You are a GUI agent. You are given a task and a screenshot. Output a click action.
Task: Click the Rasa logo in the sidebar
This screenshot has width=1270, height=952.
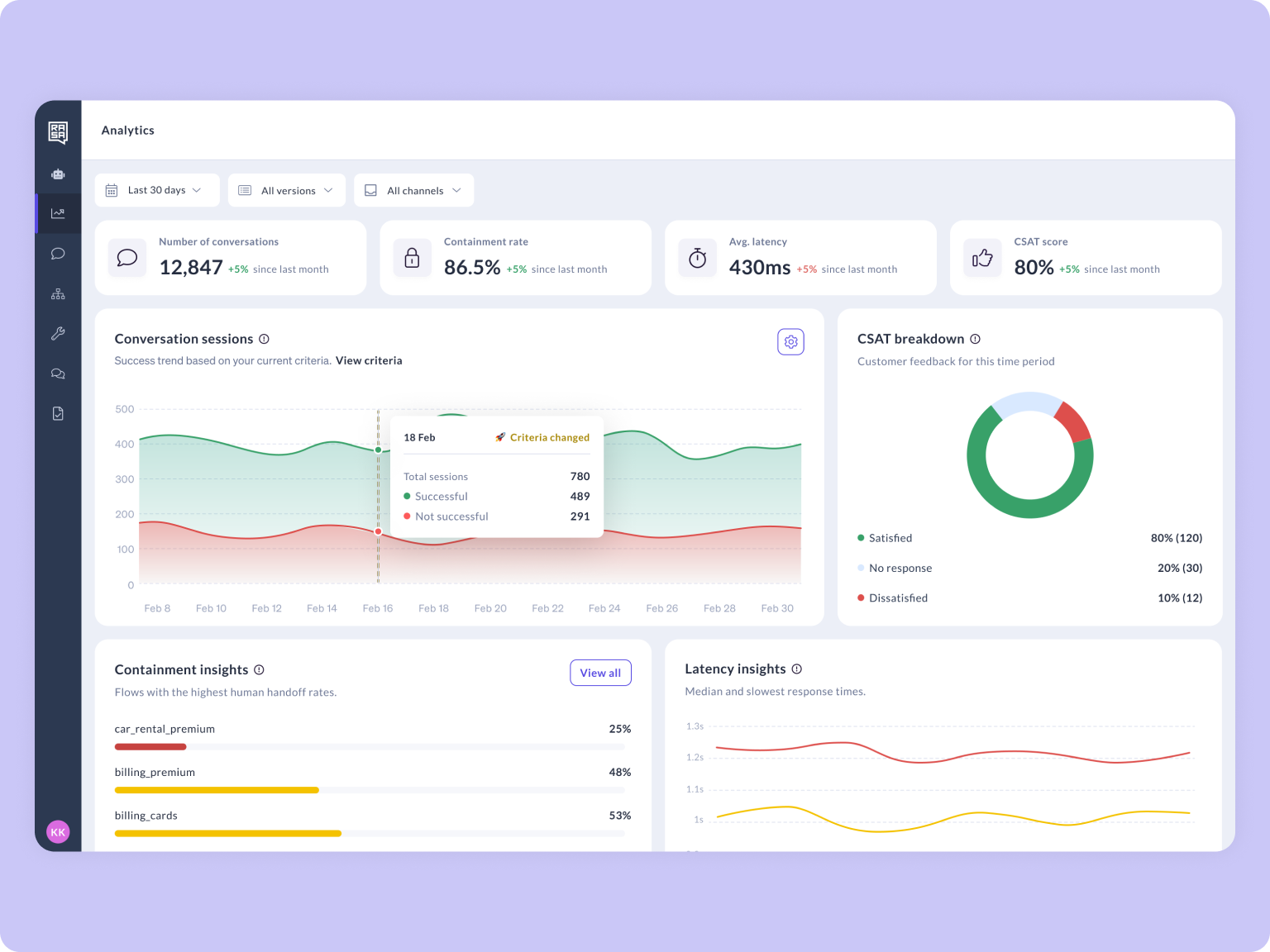point(58,132)
